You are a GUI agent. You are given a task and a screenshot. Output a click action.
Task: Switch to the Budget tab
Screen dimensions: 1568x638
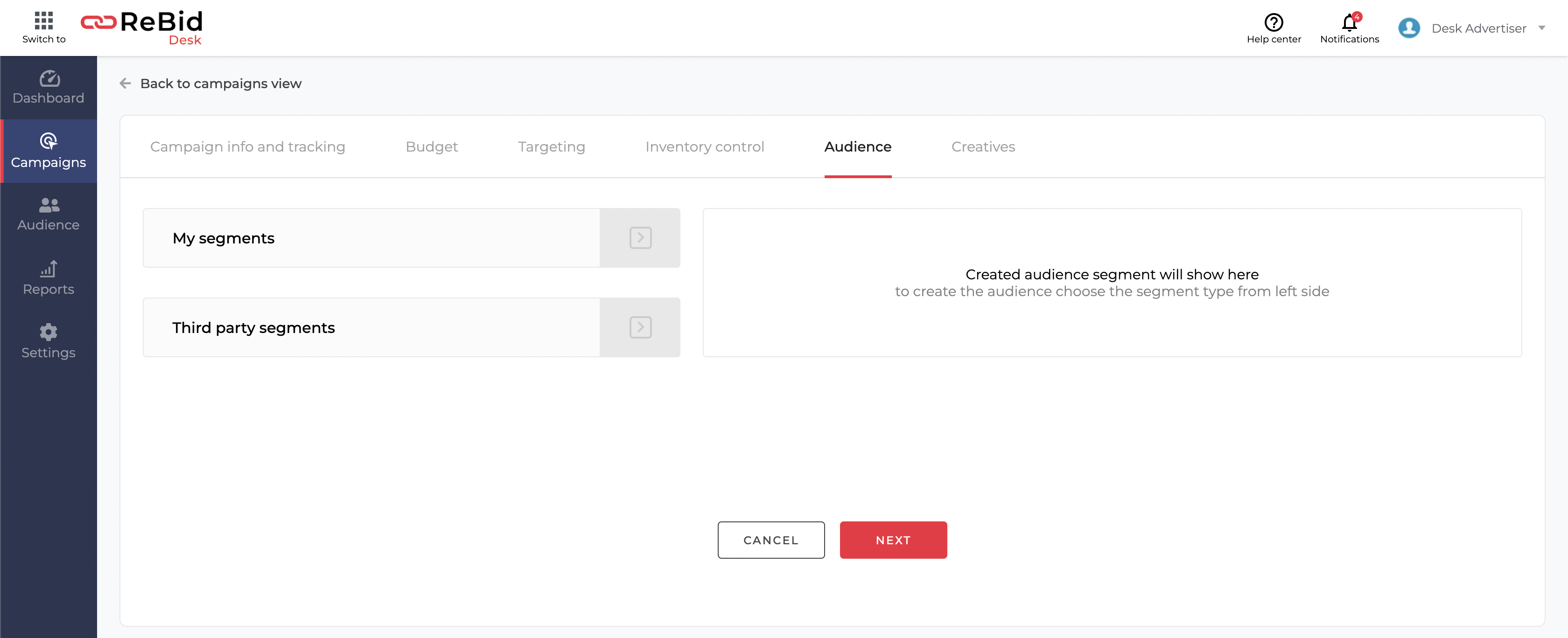pos(432,146)
